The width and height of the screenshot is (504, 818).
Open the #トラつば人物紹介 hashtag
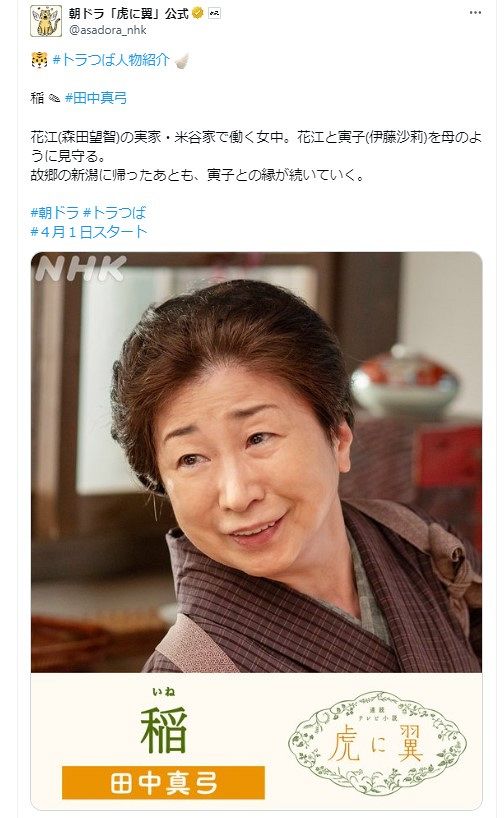pos(111,60)
